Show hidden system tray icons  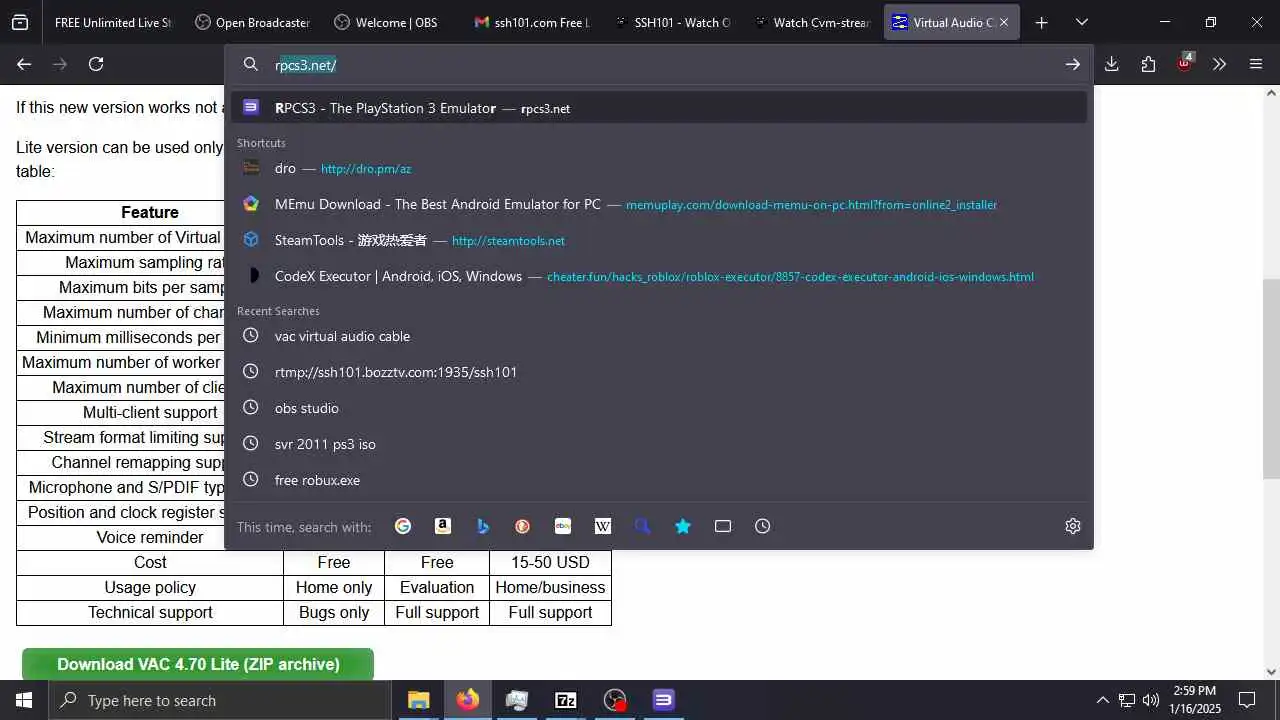(x=1103, y=700)
